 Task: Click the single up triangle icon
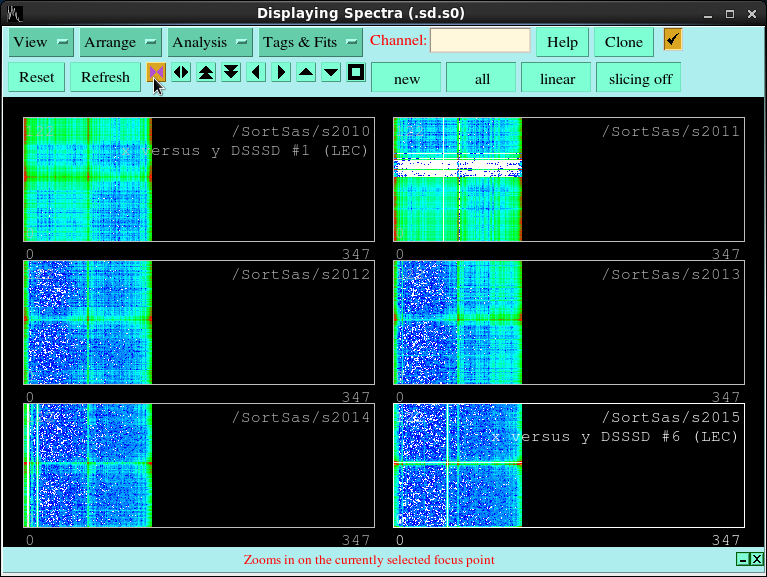point(306,73)
